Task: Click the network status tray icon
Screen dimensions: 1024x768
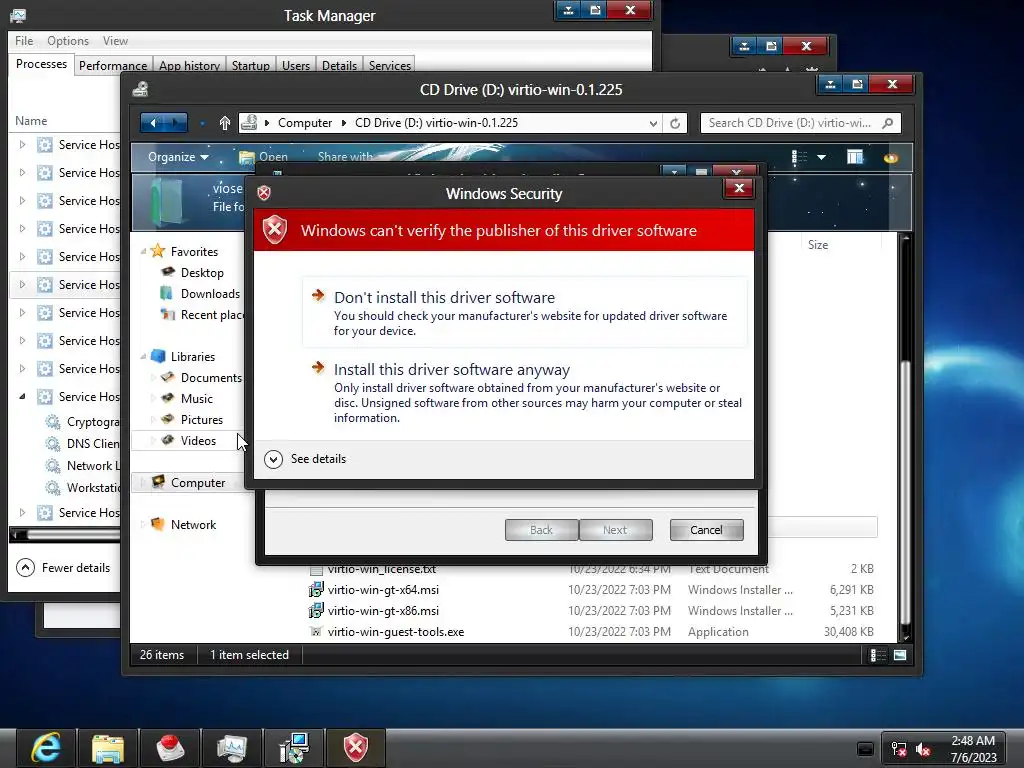Action: [899, 749]
